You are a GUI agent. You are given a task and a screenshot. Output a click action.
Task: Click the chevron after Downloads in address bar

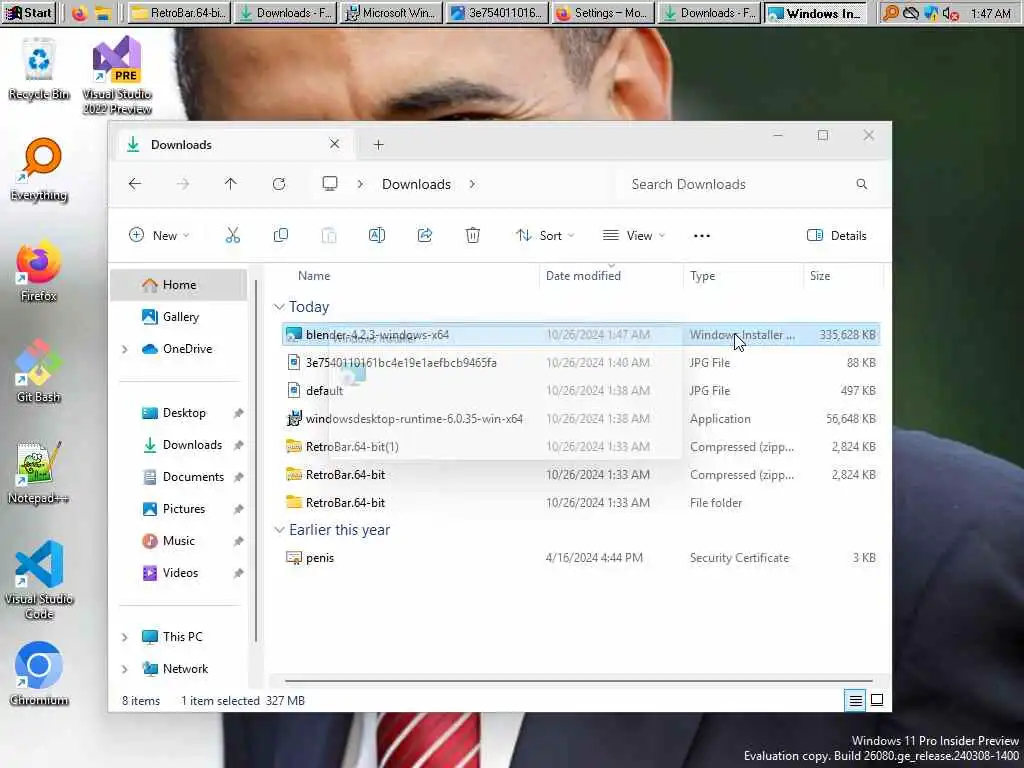tap(472, 184)
